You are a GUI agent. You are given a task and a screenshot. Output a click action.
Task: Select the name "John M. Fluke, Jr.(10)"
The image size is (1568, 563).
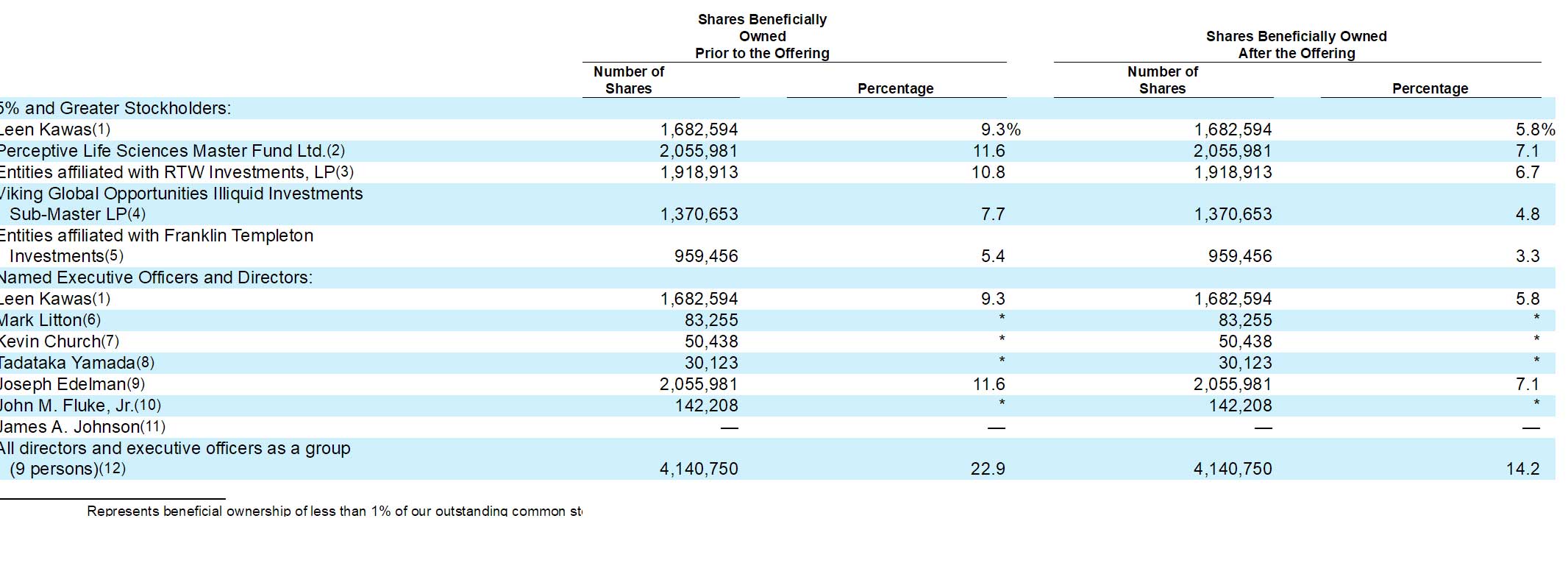[80, 406]
